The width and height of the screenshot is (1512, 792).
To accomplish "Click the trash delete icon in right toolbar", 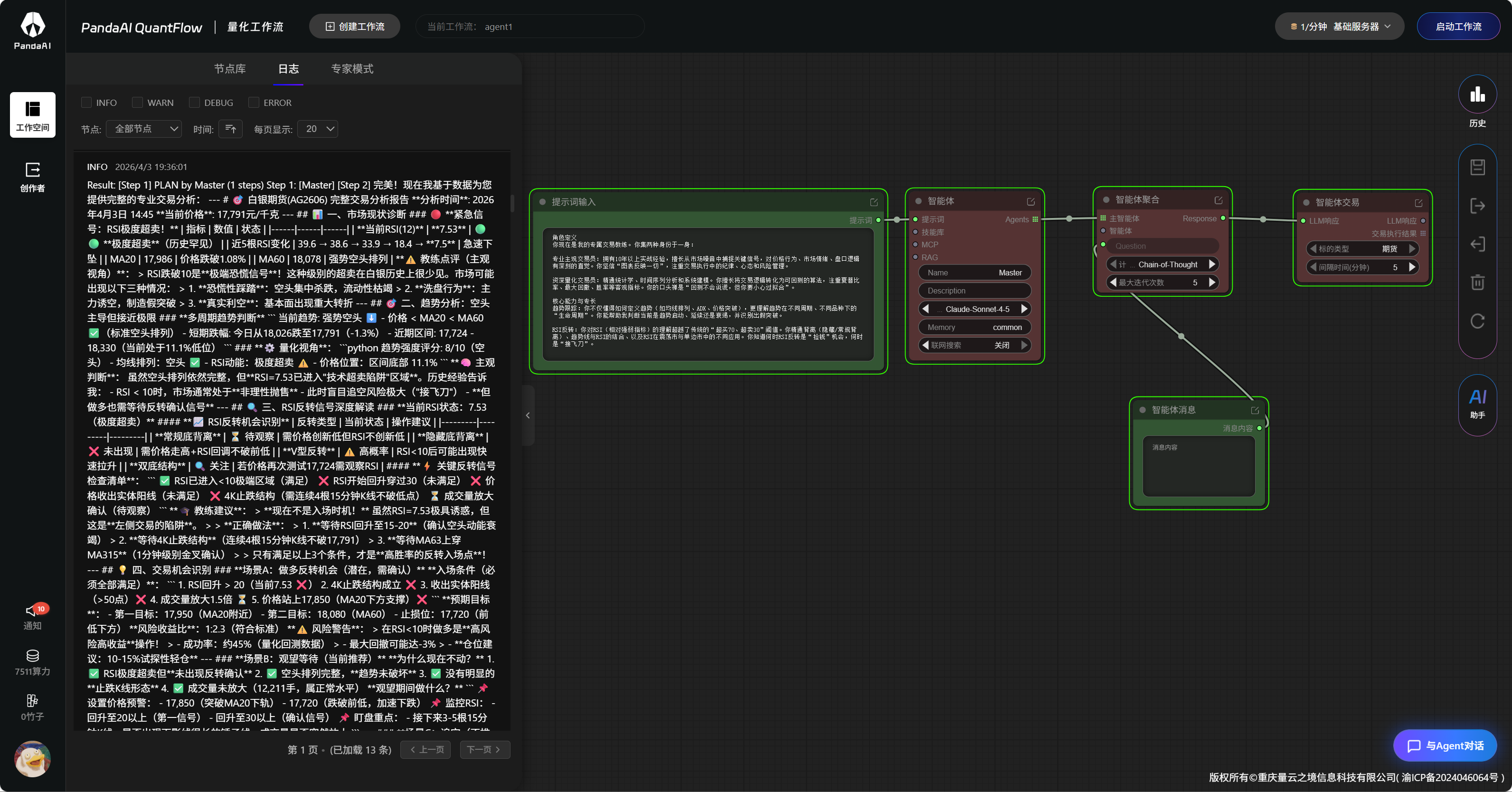I will tap(1477, 283).
